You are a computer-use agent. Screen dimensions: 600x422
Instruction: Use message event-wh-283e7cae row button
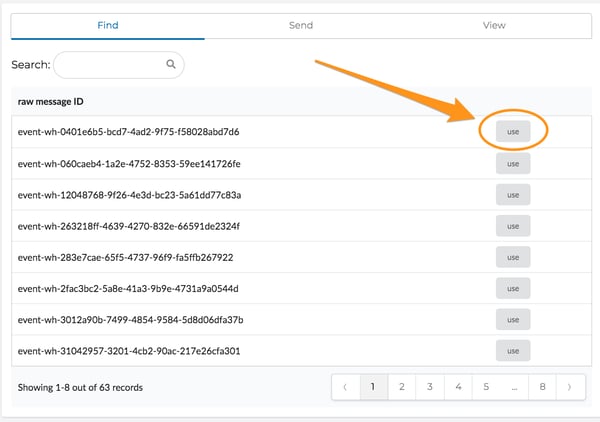(513, 257)
